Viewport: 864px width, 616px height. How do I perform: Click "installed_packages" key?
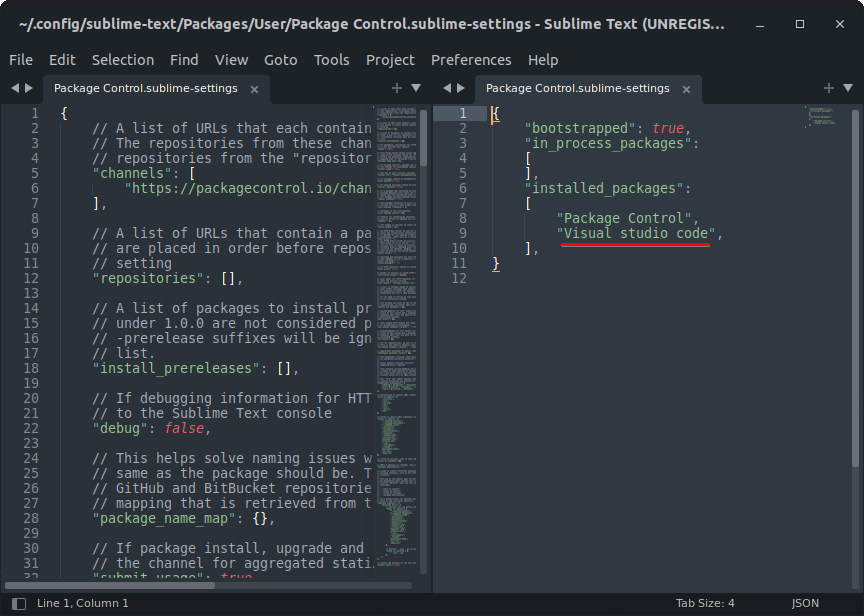604,188
